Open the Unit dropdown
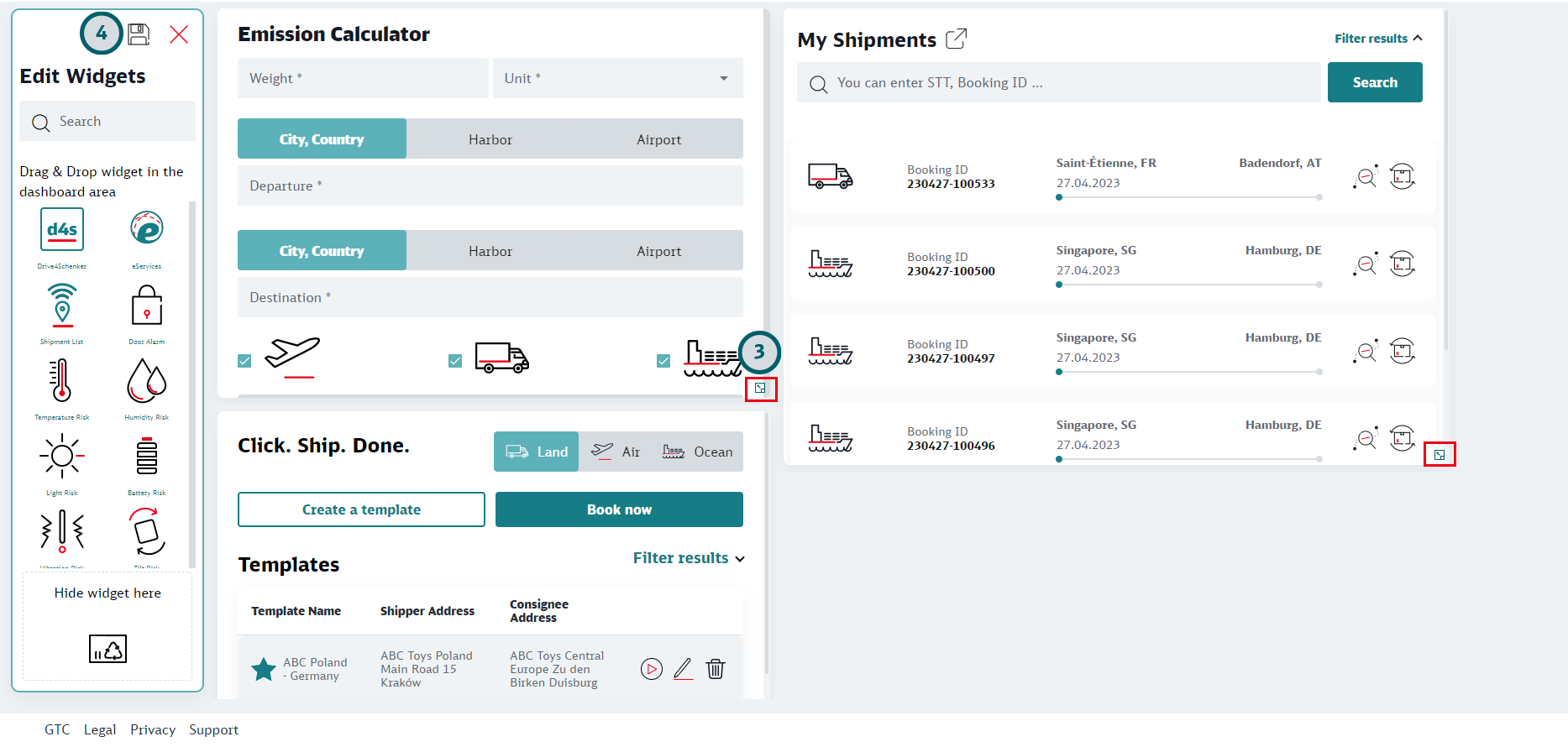This screenshot has width=1568, height=747. click(x=618, y=78)
